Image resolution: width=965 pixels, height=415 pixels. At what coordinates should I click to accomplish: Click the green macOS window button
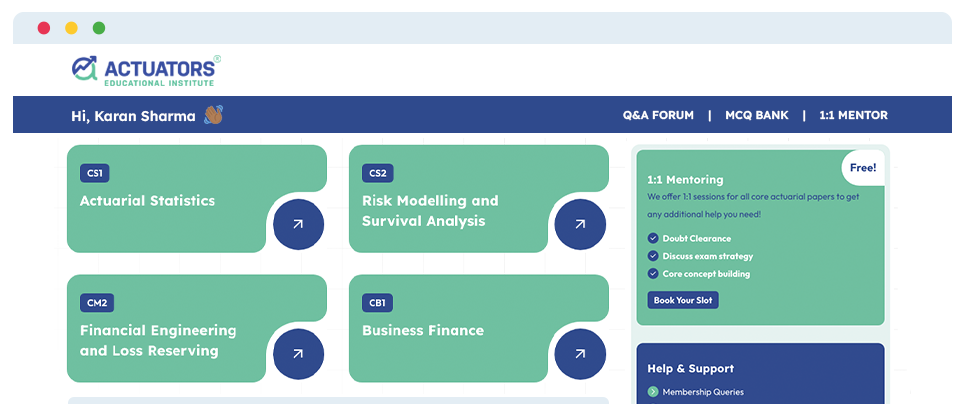[x=98, y=28]
